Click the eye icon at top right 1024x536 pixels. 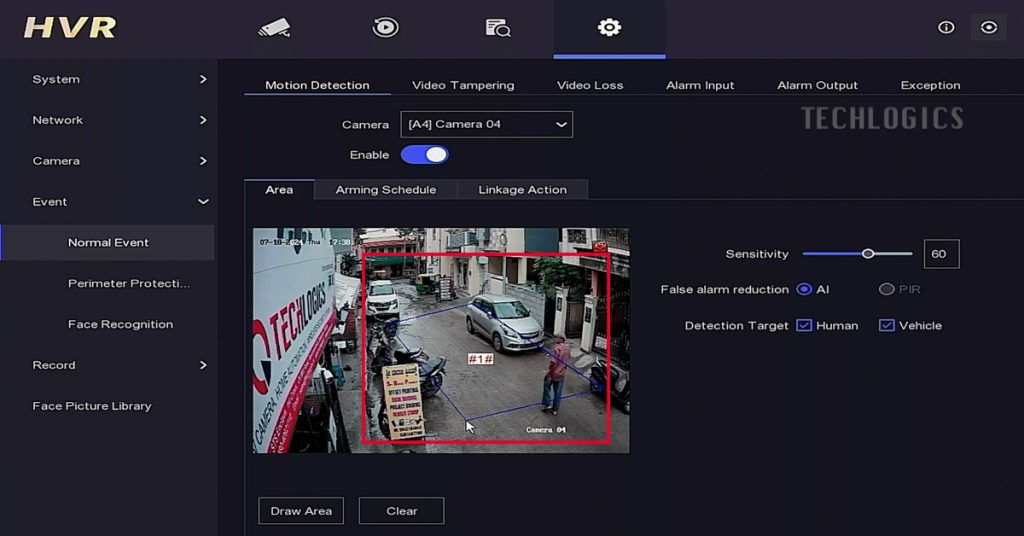(x=989, y=28)
